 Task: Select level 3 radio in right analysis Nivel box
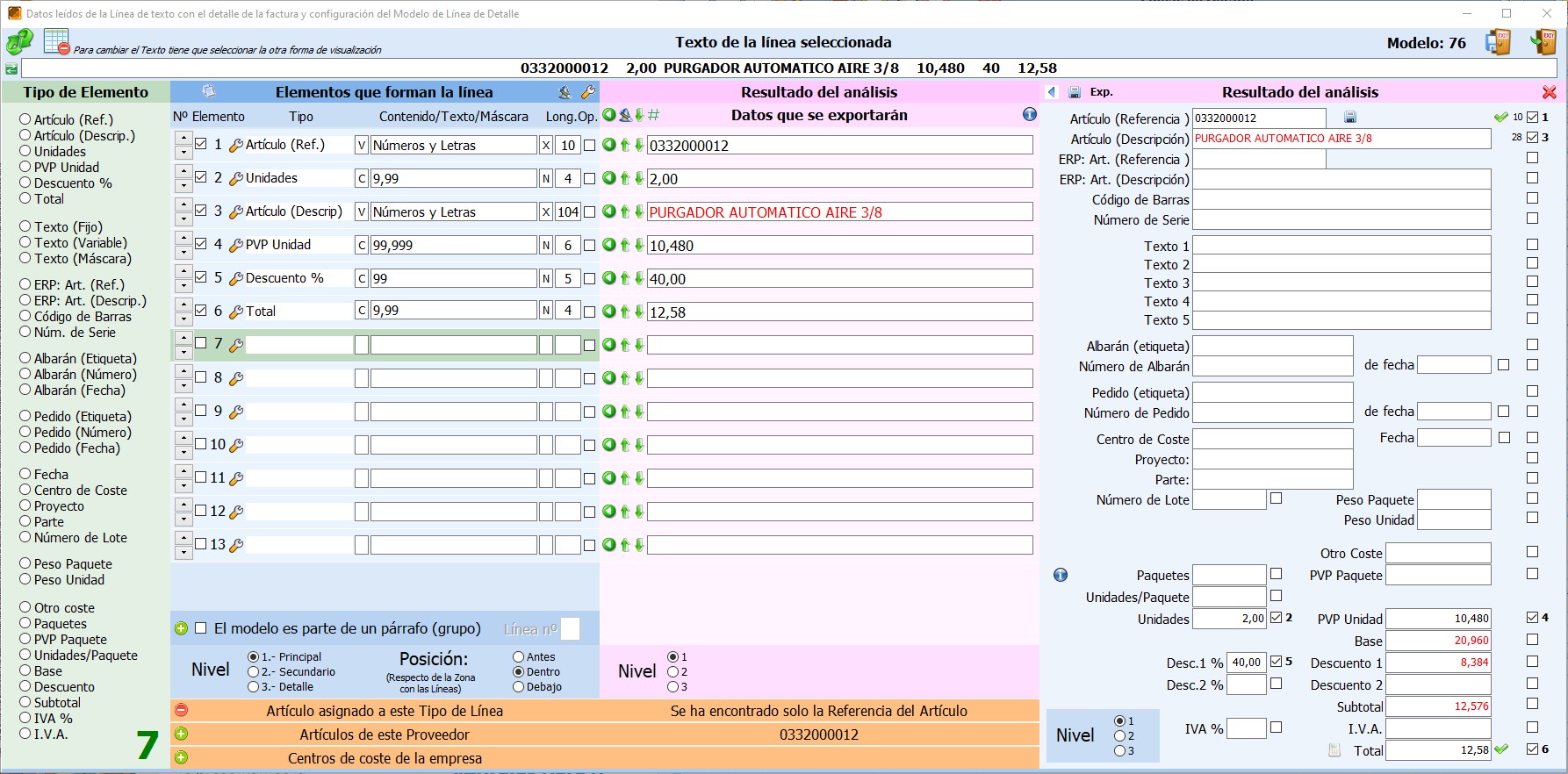coord(1119,751)
